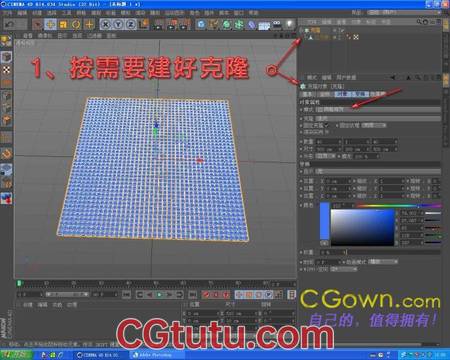This screenshot has height=360, width=450.
Task: Select the Rotate tool icon
Action: [x=76, y=24]
